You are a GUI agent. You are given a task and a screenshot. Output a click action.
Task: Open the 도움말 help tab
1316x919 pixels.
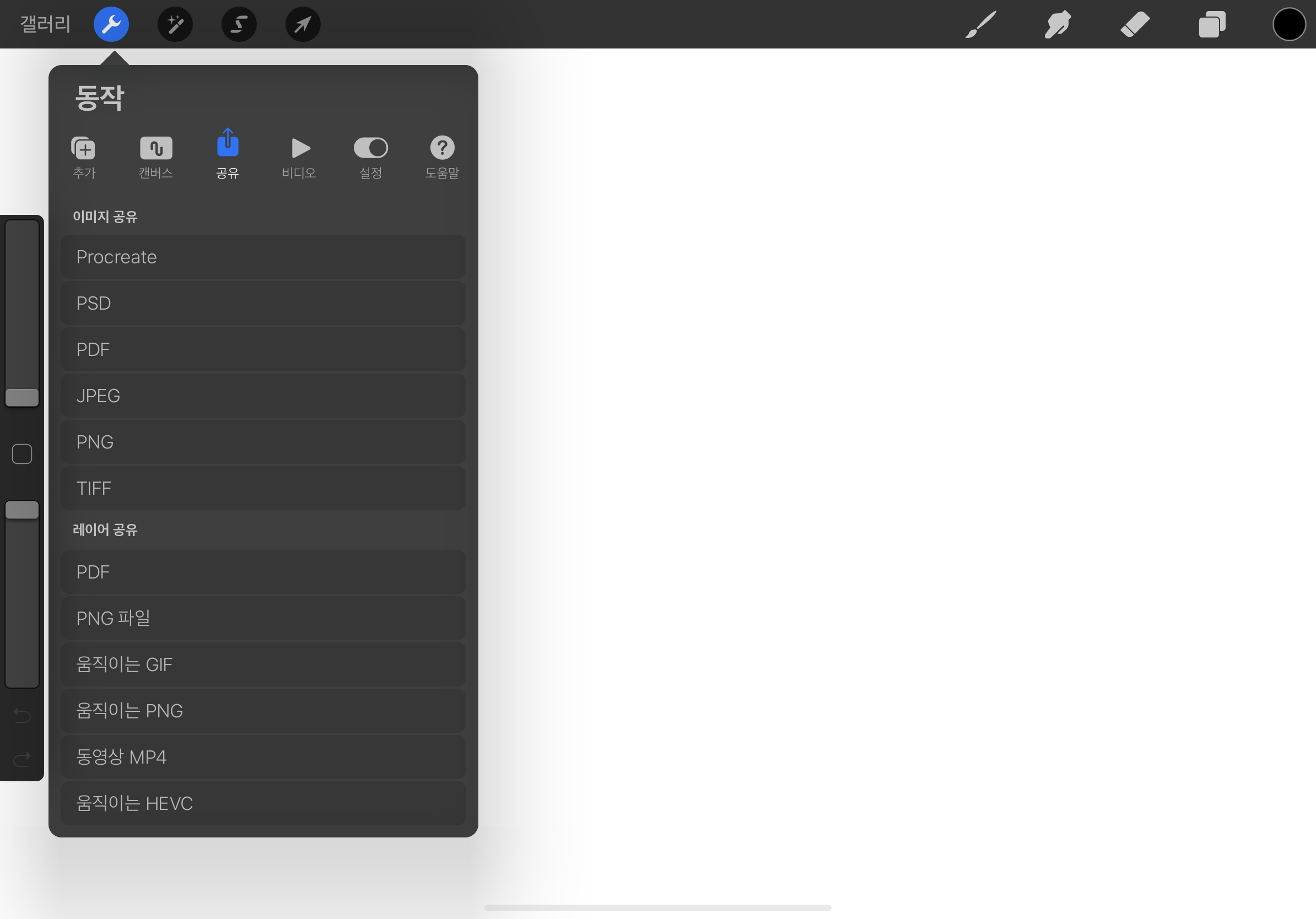pos(442,156)
